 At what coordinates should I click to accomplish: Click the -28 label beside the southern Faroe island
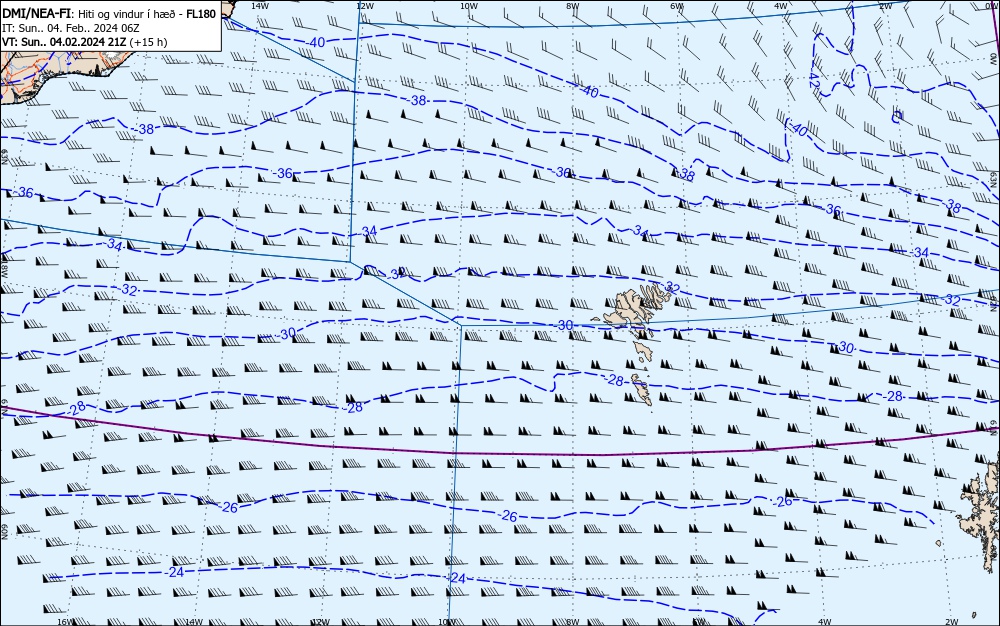[x=614, y=380]
